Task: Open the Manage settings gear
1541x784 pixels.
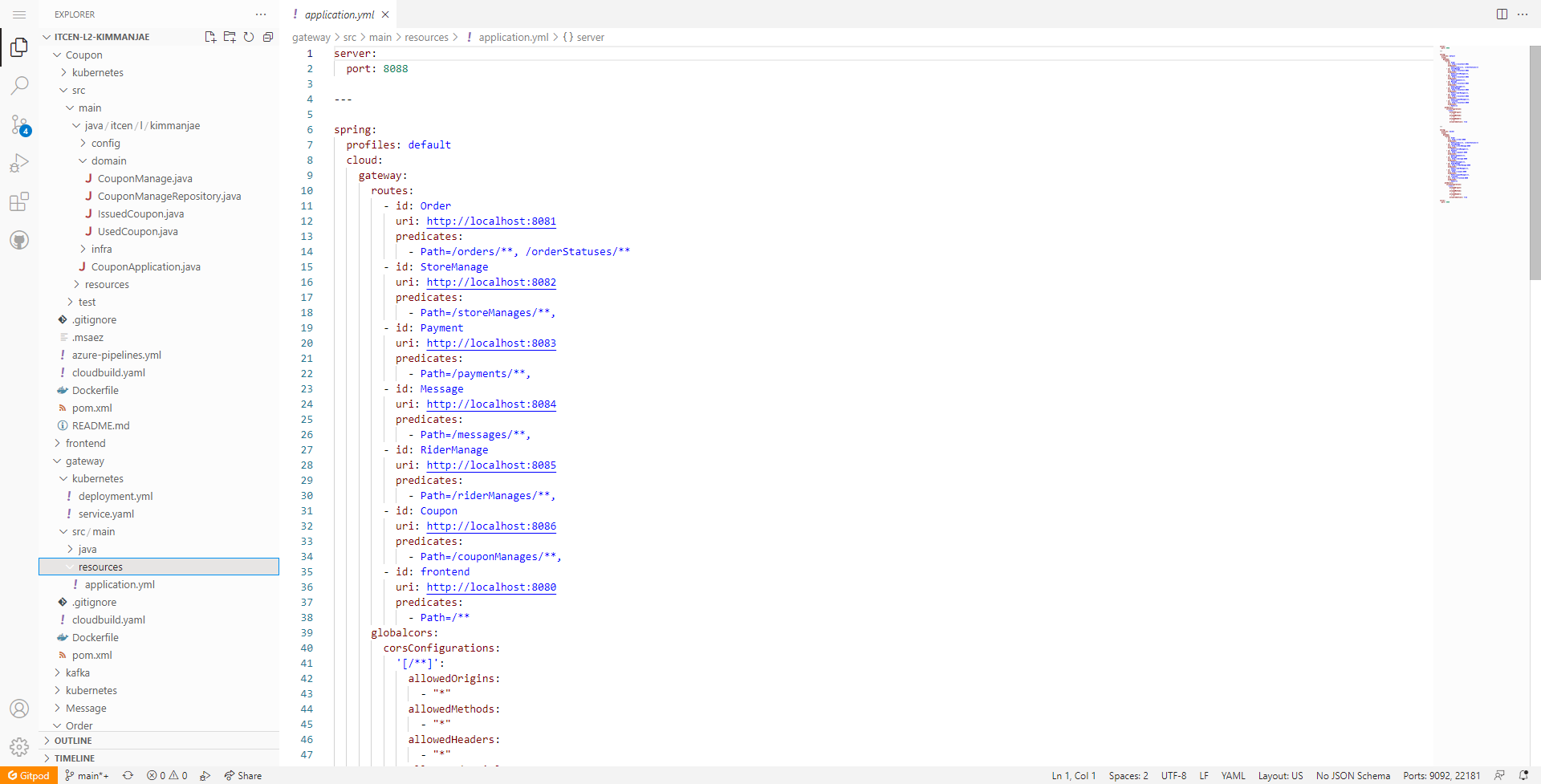Action: pyautogui.click(x=19, y=746)
